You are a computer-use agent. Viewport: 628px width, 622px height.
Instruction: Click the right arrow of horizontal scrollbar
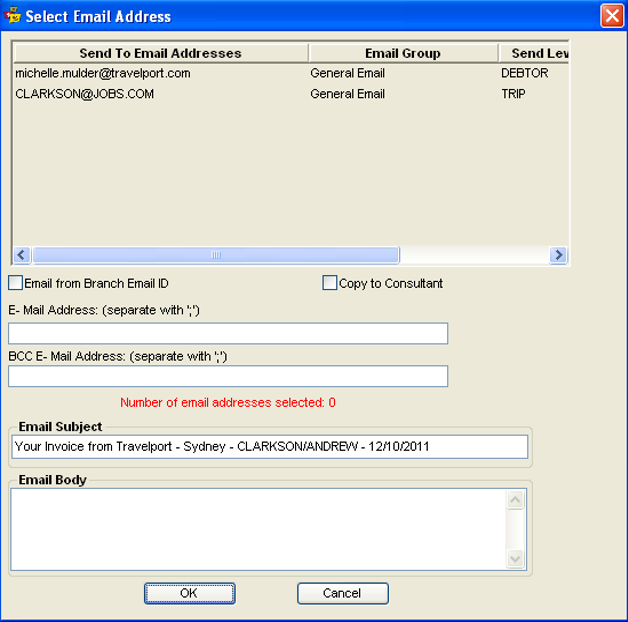point(558,255)
